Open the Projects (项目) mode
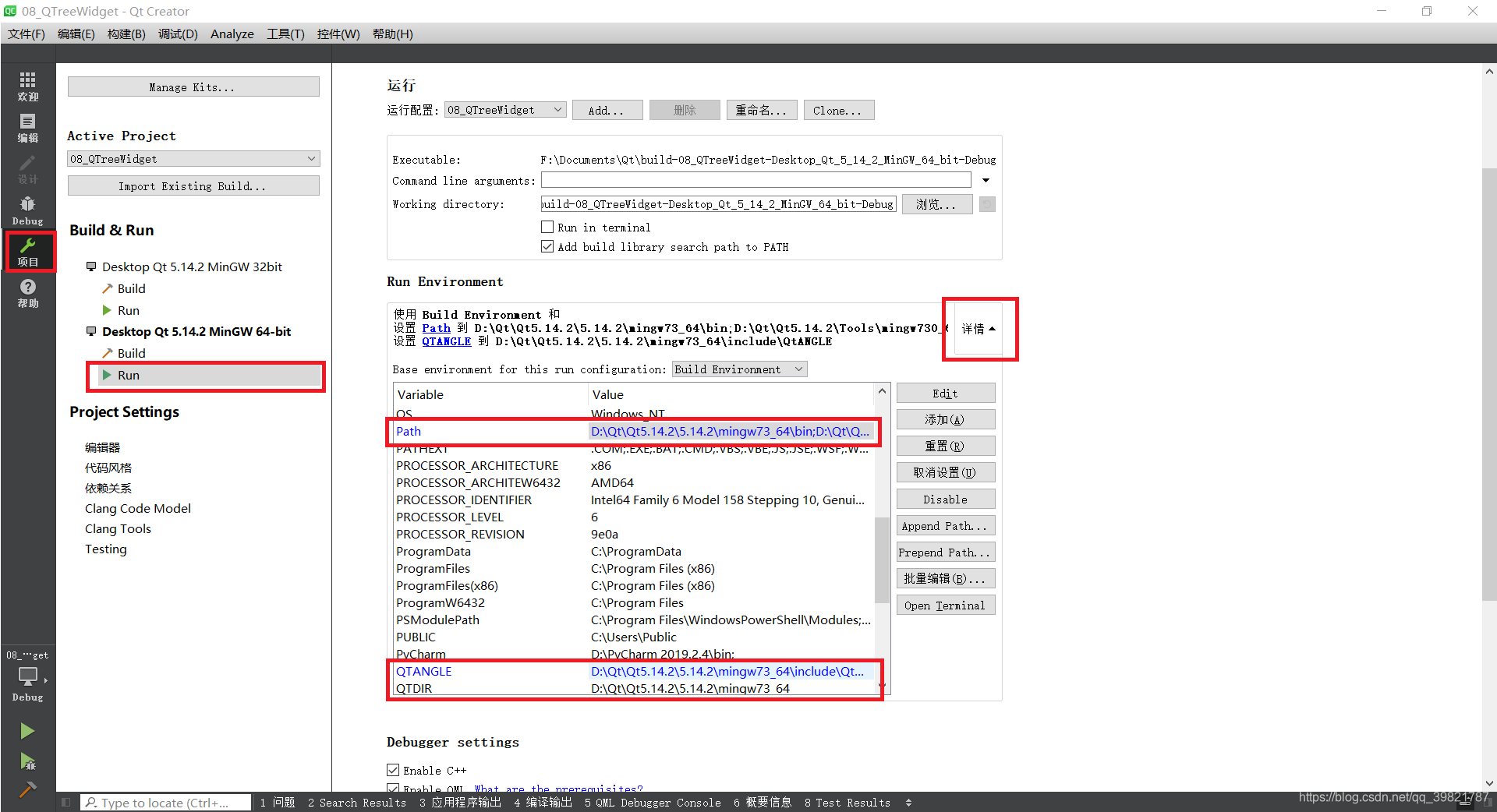The height and width of the screenshot is (812, 1497). point(28,252)
